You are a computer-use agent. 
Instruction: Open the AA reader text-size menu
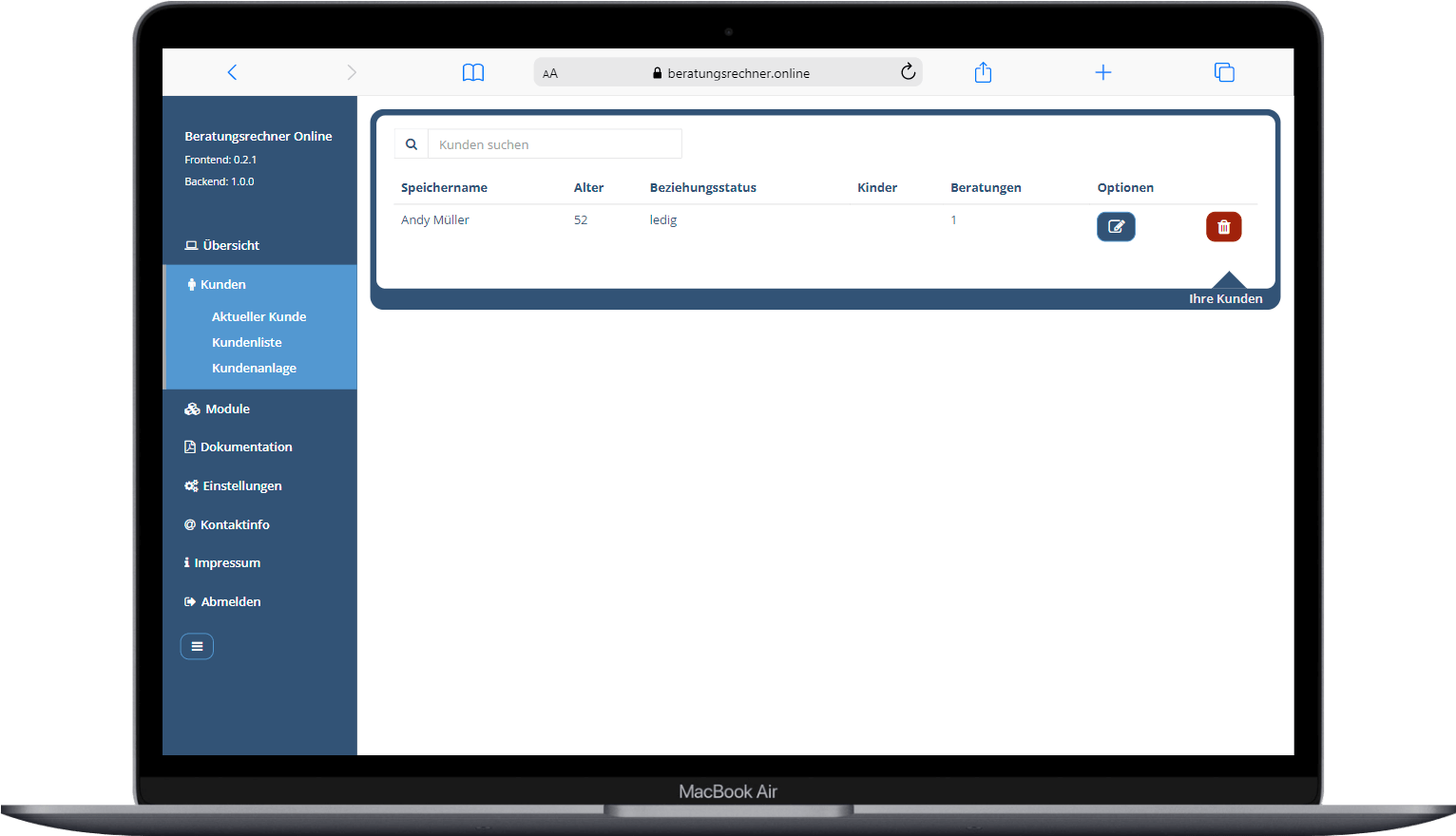click(550, 73)
